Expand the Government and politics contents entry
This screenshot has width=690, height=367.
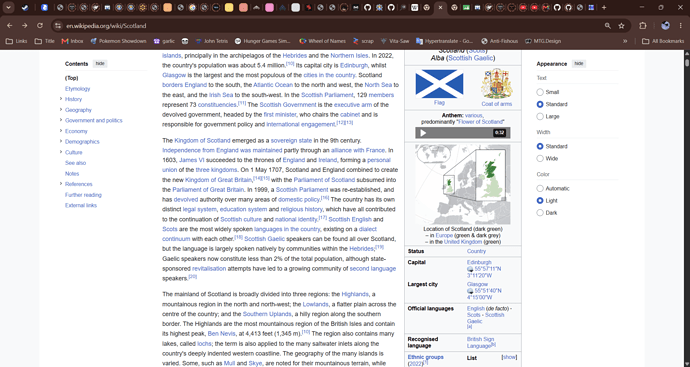coord(61,120)
